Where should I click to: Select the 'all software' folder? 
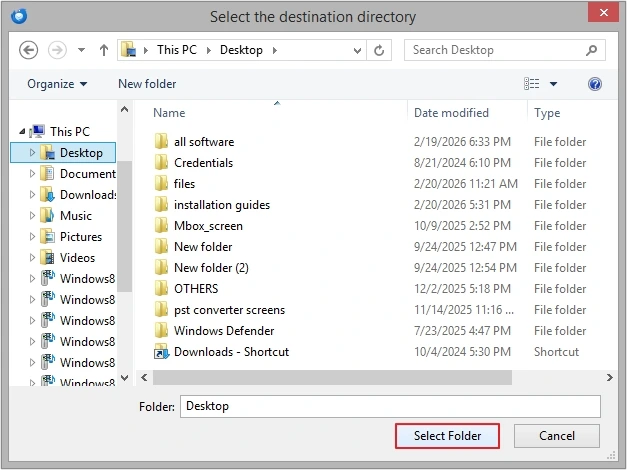[204, 142]
